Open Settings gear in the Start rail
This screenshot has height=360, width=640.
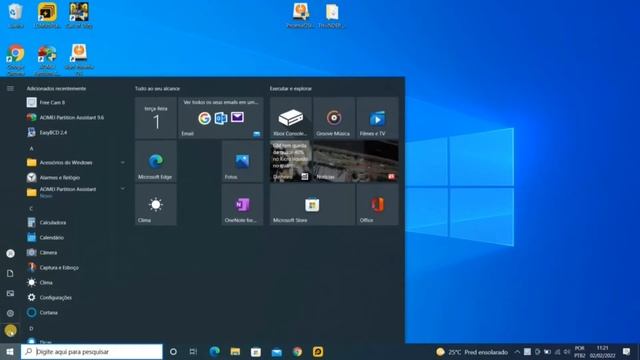click(x=10, y=313)
